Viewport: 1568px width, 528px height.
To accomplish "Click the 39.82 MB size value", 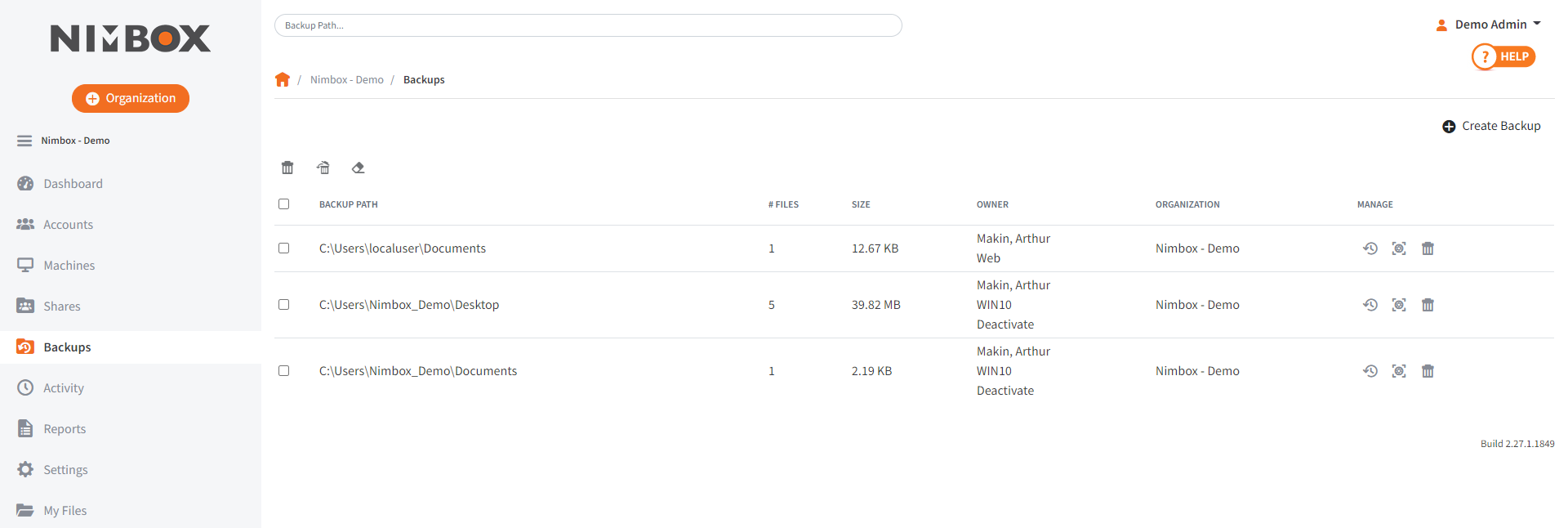I will point(876,305).
